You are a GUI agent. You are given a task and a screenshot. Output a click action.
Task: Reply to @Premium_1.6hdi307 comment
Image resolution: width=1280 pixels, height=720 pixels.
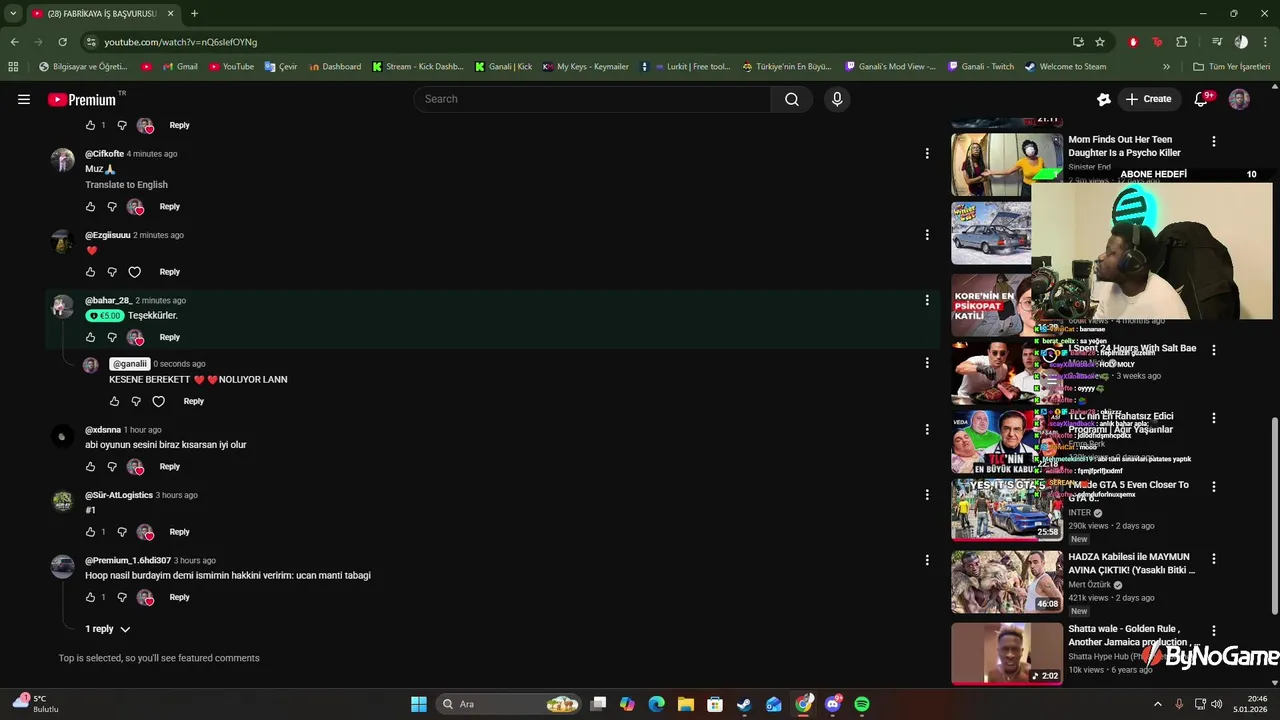click(179, 597)
